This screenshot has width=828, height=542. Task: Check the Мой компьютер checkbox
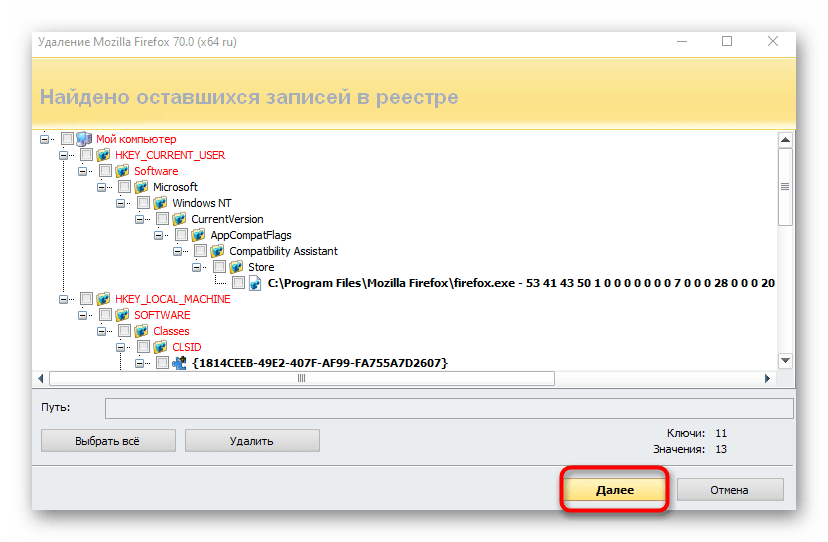point(67,139)
